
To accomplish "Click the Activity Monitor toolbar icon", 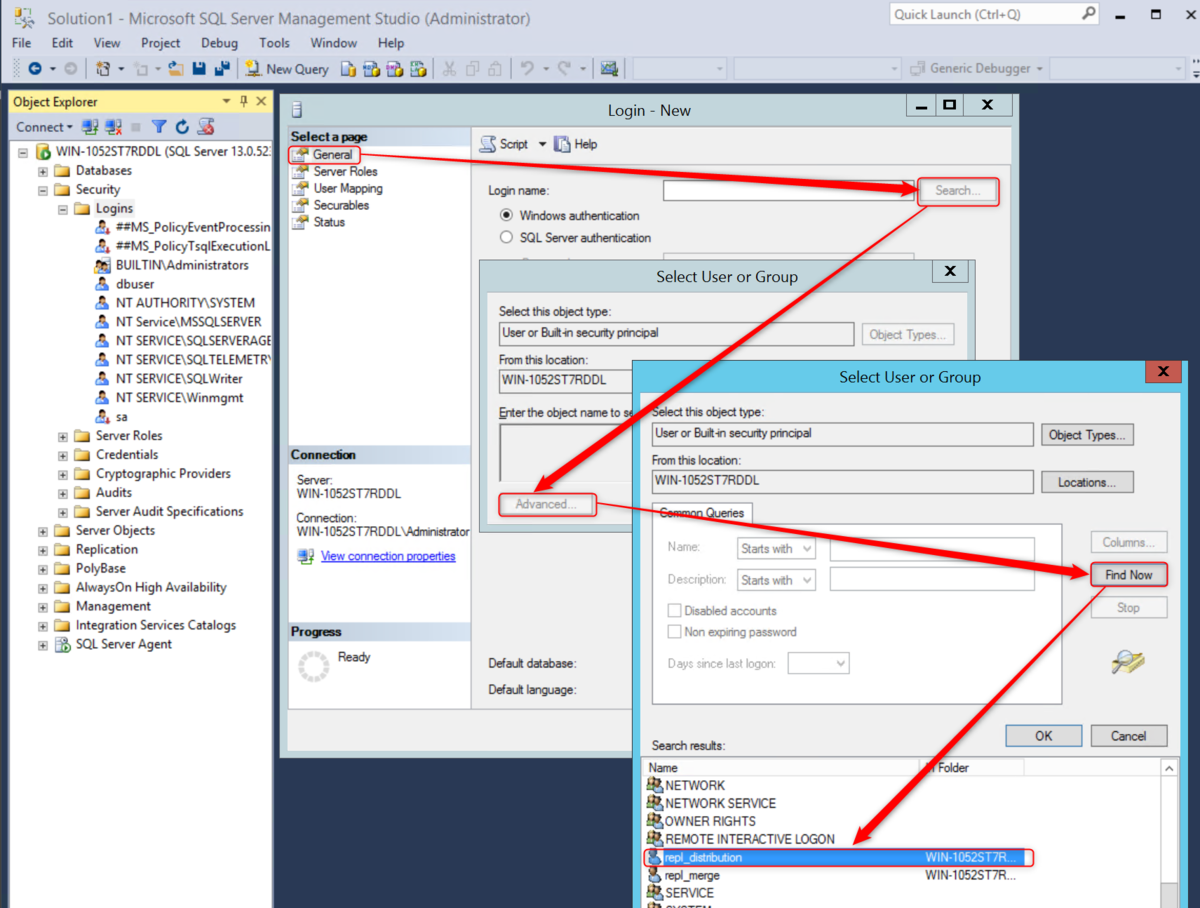I will (x=609, y=69).
